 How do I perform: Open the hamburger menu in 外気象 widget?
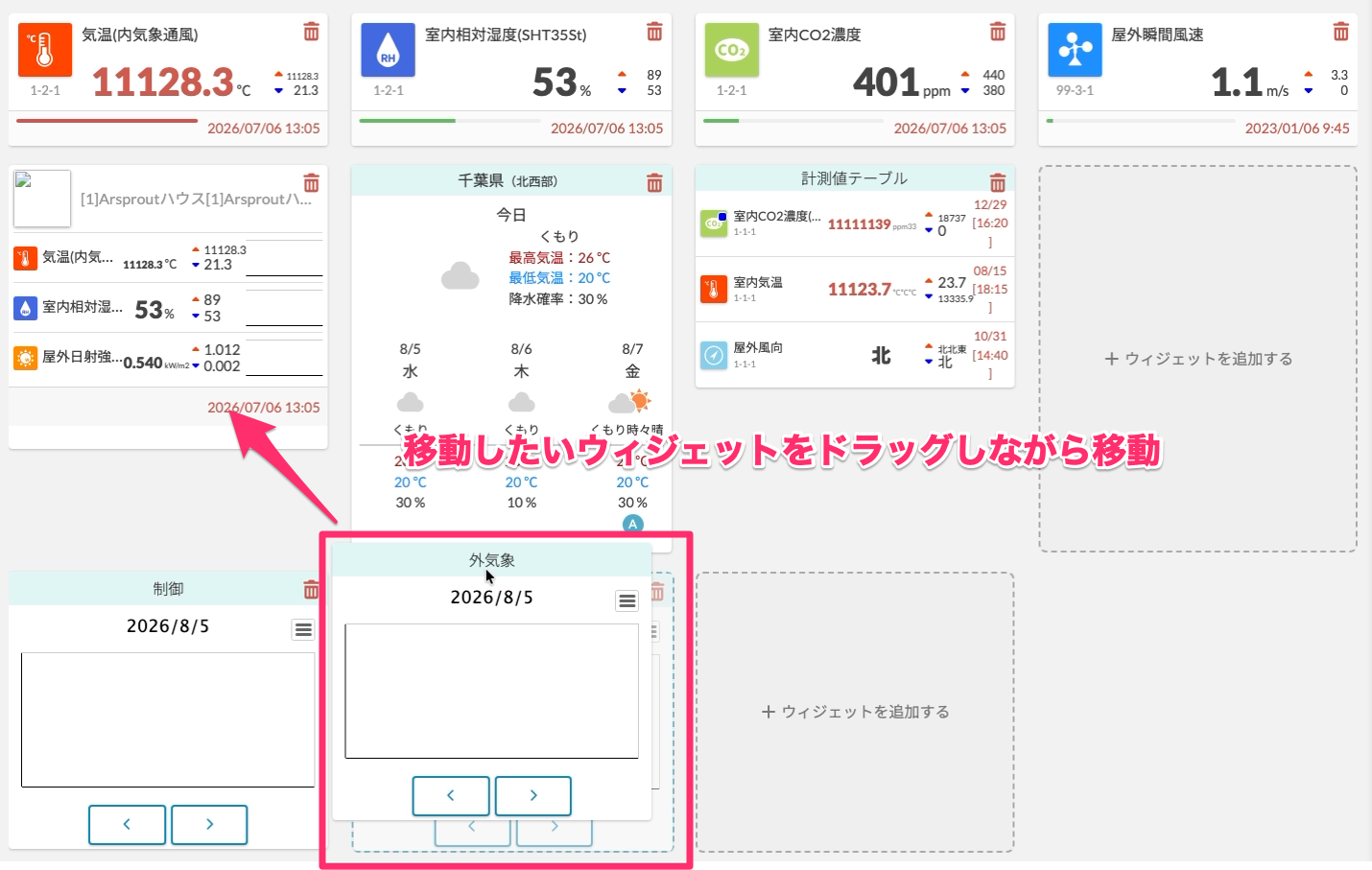pyautogui.click(x=627, y=600)
